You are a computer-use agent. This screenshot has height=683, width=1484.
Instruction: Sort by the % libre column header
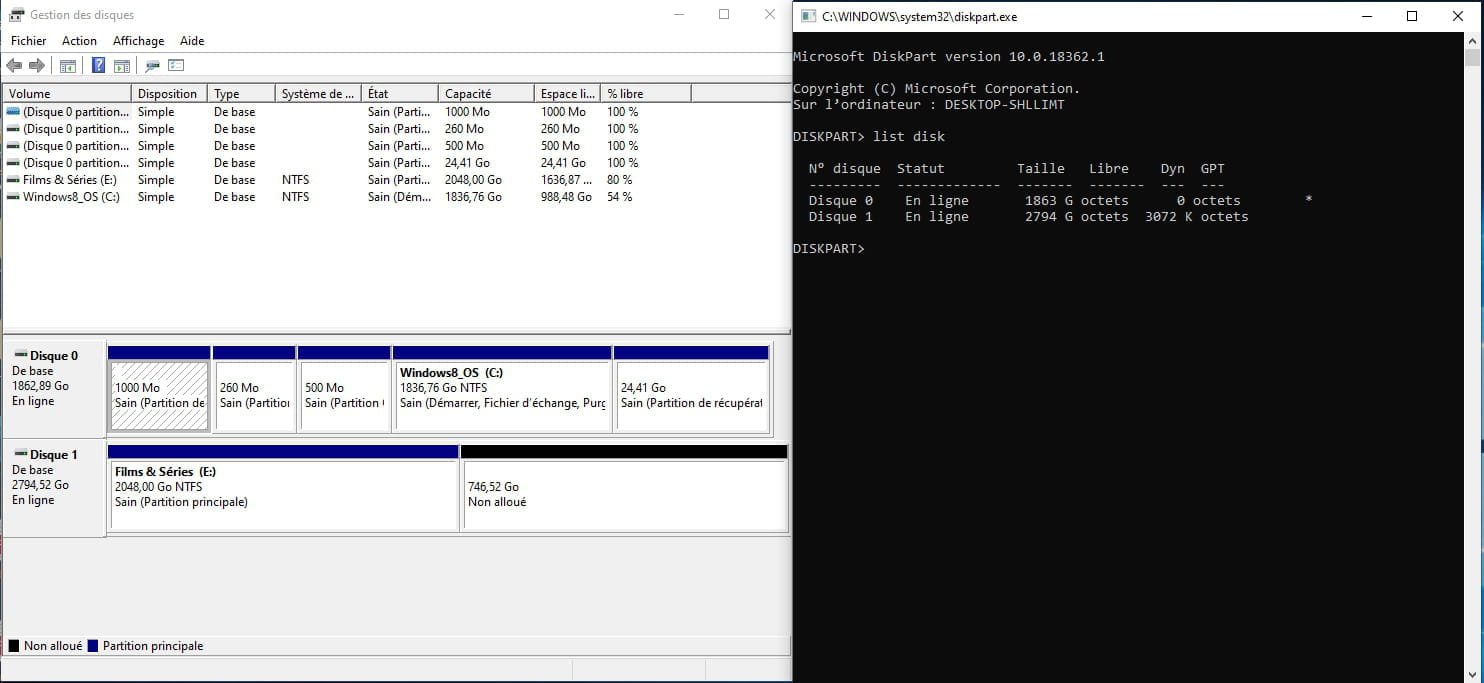(x=646, y=94)
